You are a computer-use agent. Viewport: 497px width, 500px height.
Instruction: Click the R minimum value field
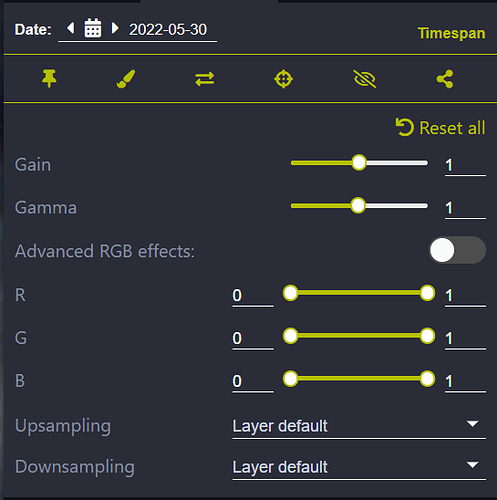tap(253, 296)
